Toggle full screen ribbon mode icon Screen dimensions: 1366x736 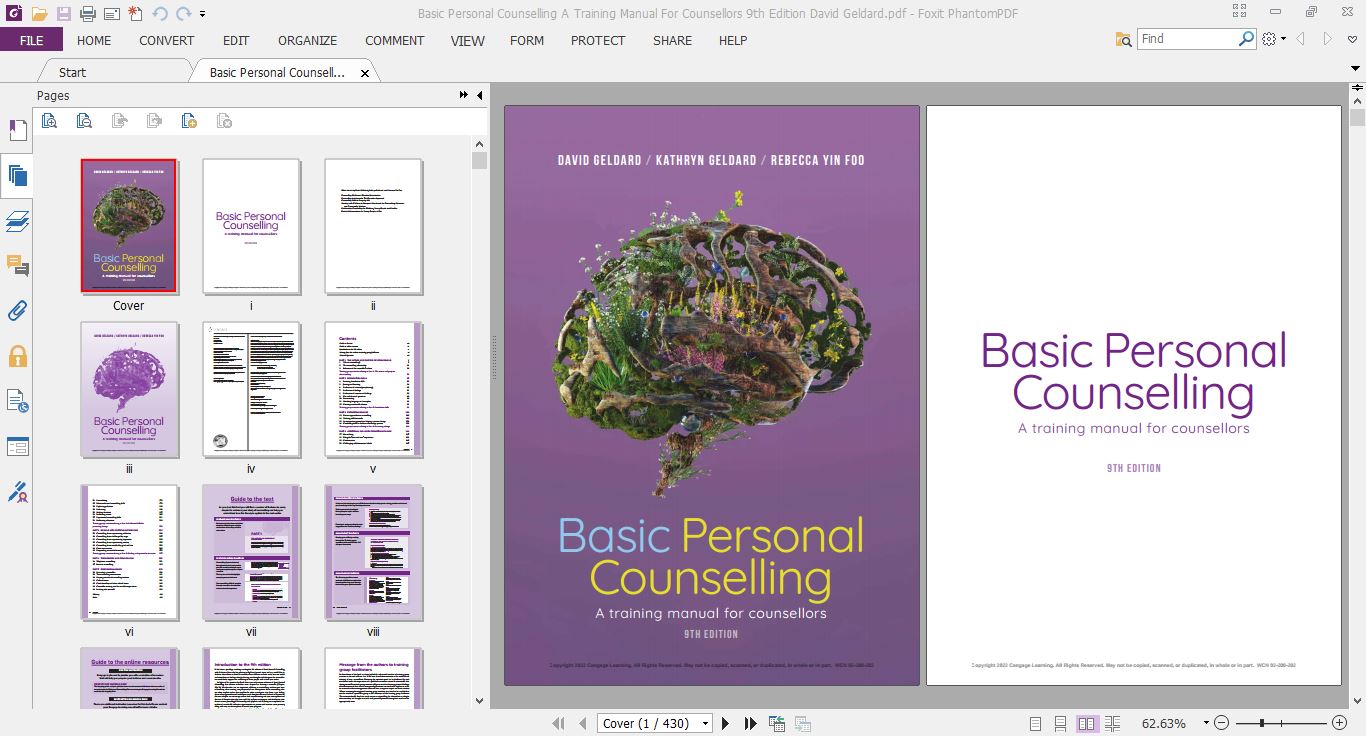point(1241,13)
